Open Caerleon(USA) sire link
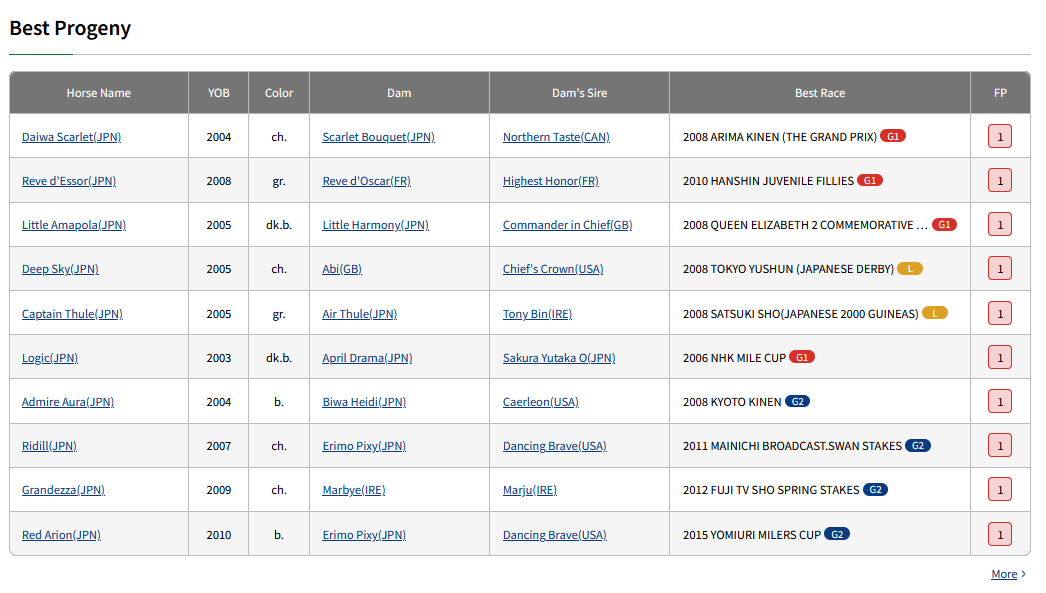Image resolution: width=1046 pixels, height=593 pixels. click(x=541, y=402)
